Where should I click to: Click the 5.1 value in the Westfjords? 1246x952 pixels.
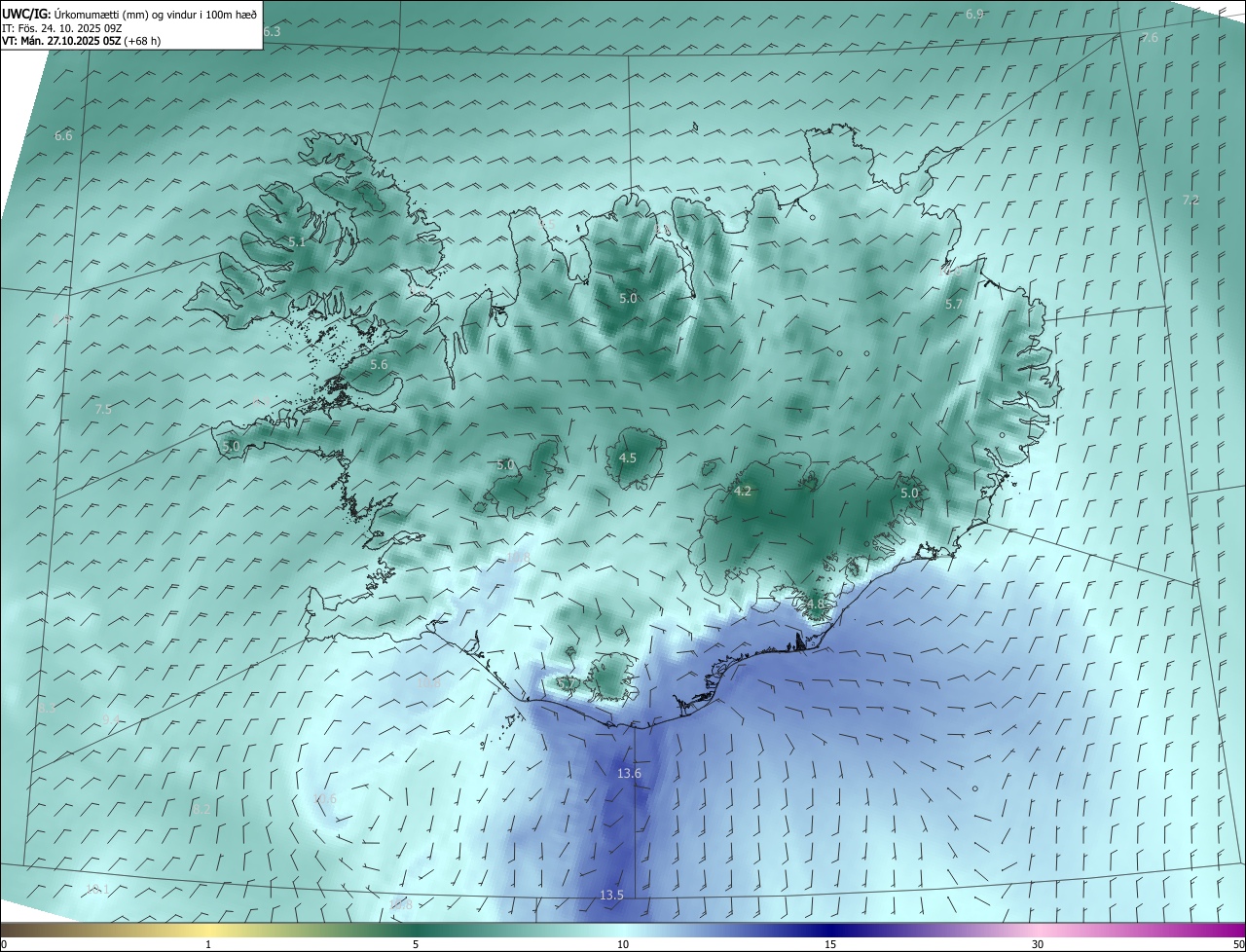(297, 241)
